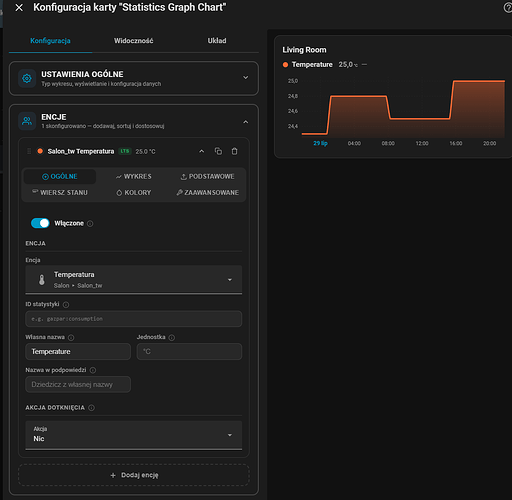Screen dimensions: 512x500
Task: Click the 12:00 label on the chart axis
Action: pyautogui.click(x=422, y=143)
